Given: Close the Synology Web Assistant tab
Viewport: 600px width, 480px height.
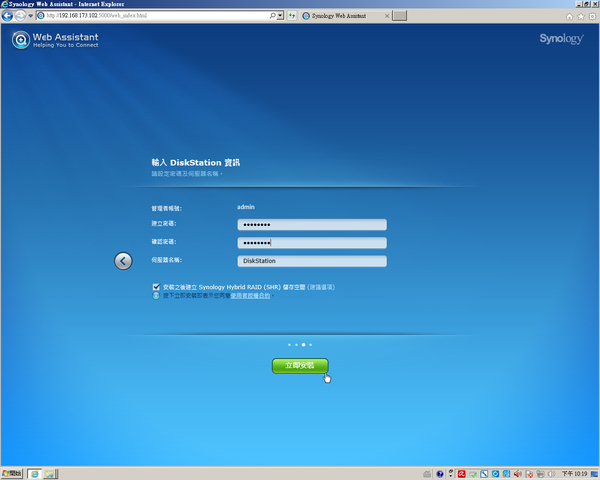Looking at the screenshot, I should pos(387,16).
